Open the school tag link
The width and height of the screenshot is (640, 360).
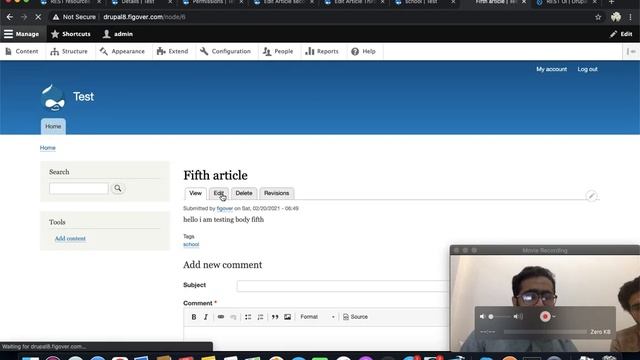(191, 244)
